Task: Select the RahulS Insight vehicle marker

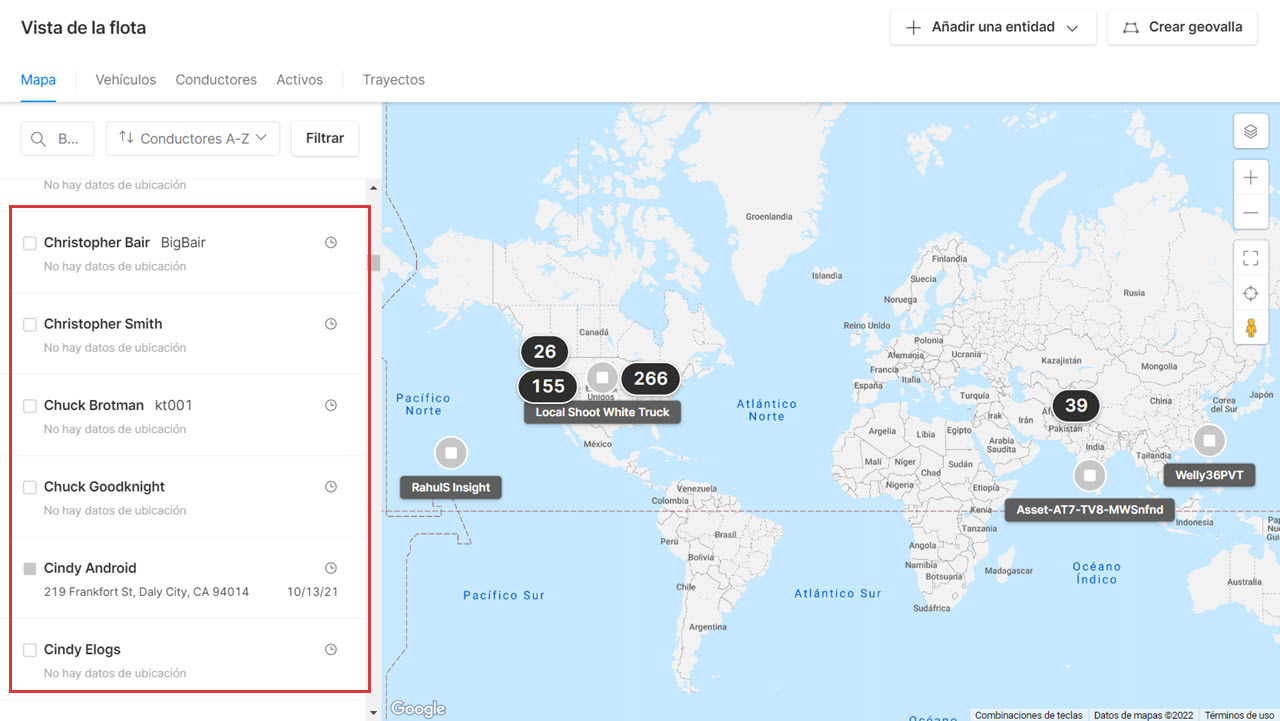Action: pyautogui.click(x=450, y=452)
